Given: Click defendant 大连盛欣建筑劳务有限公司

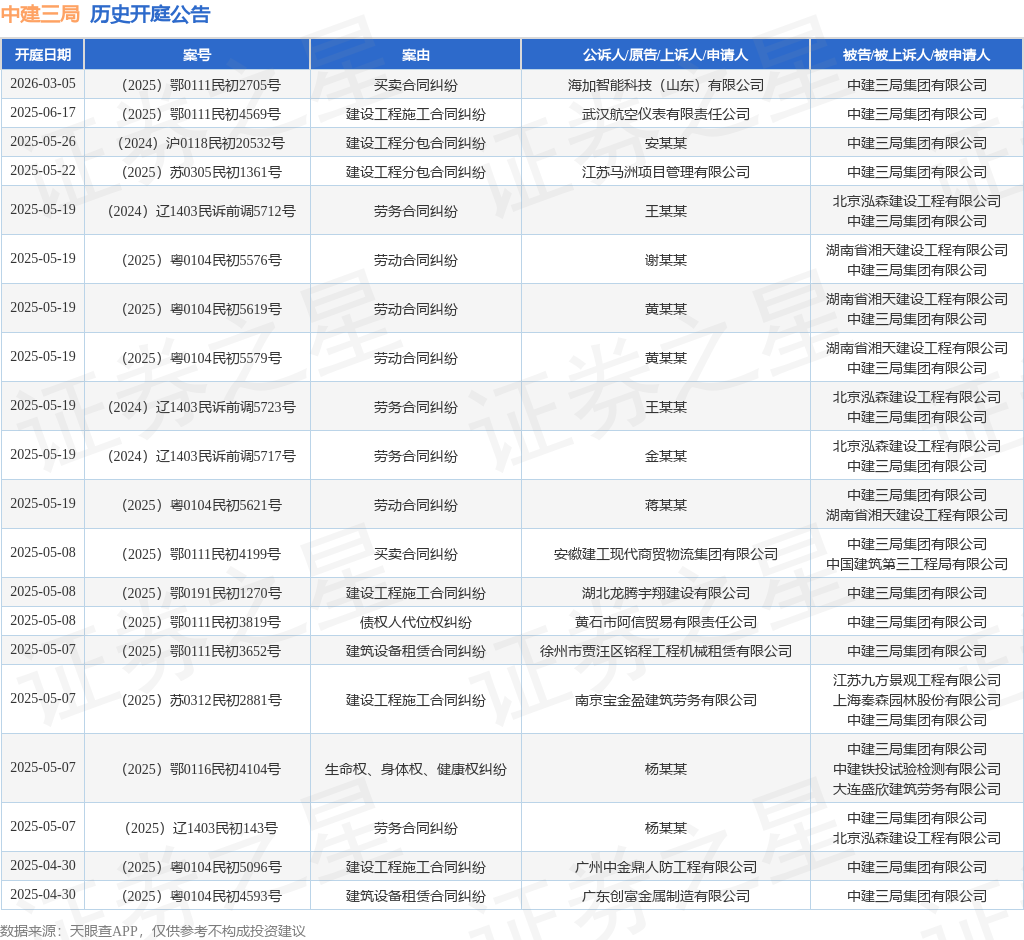Looking at the screenshot, I should (917, 788).
